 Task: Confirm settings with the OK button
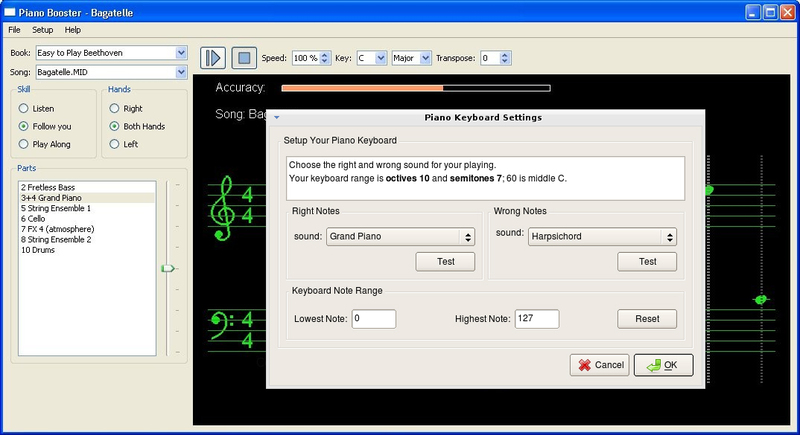point(663,365)
